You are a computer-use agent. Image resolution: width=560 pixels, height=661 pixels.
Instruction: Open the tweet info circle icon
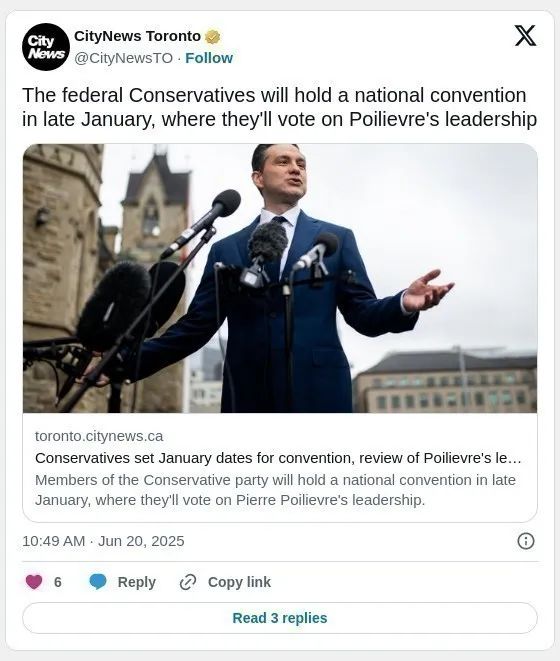pos(526,541)
